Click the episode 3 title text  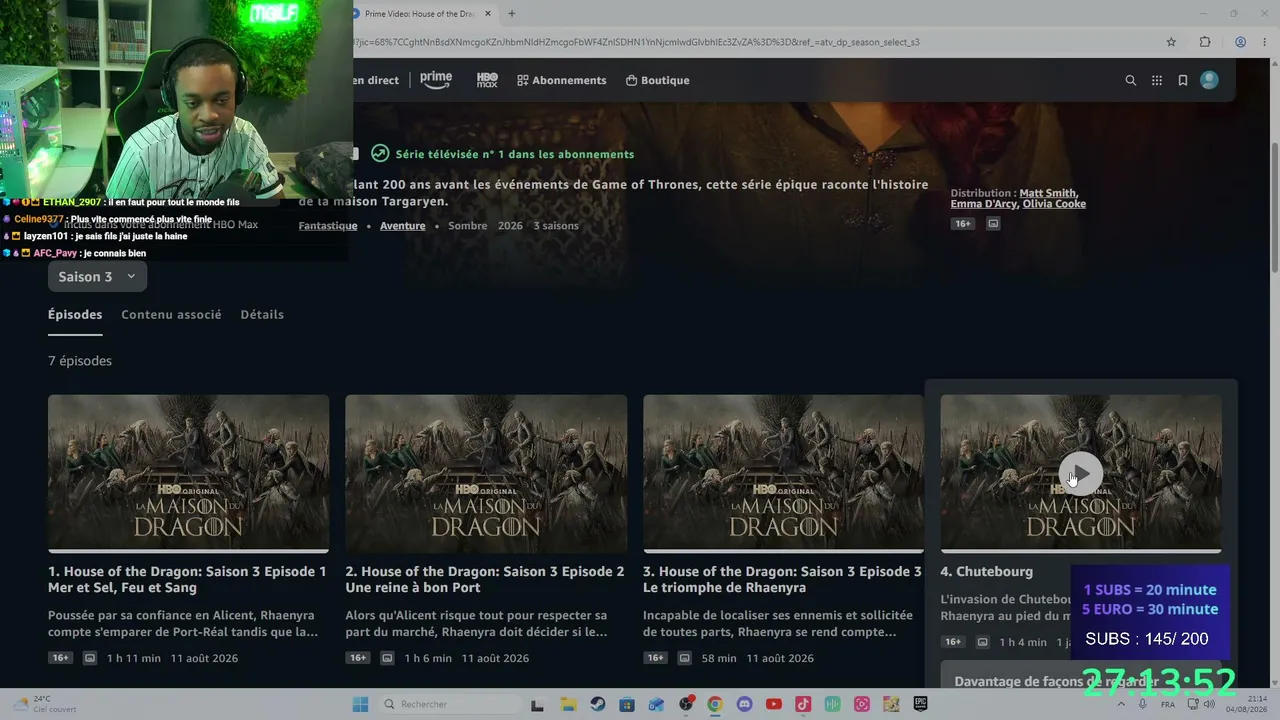pos(782,580)
